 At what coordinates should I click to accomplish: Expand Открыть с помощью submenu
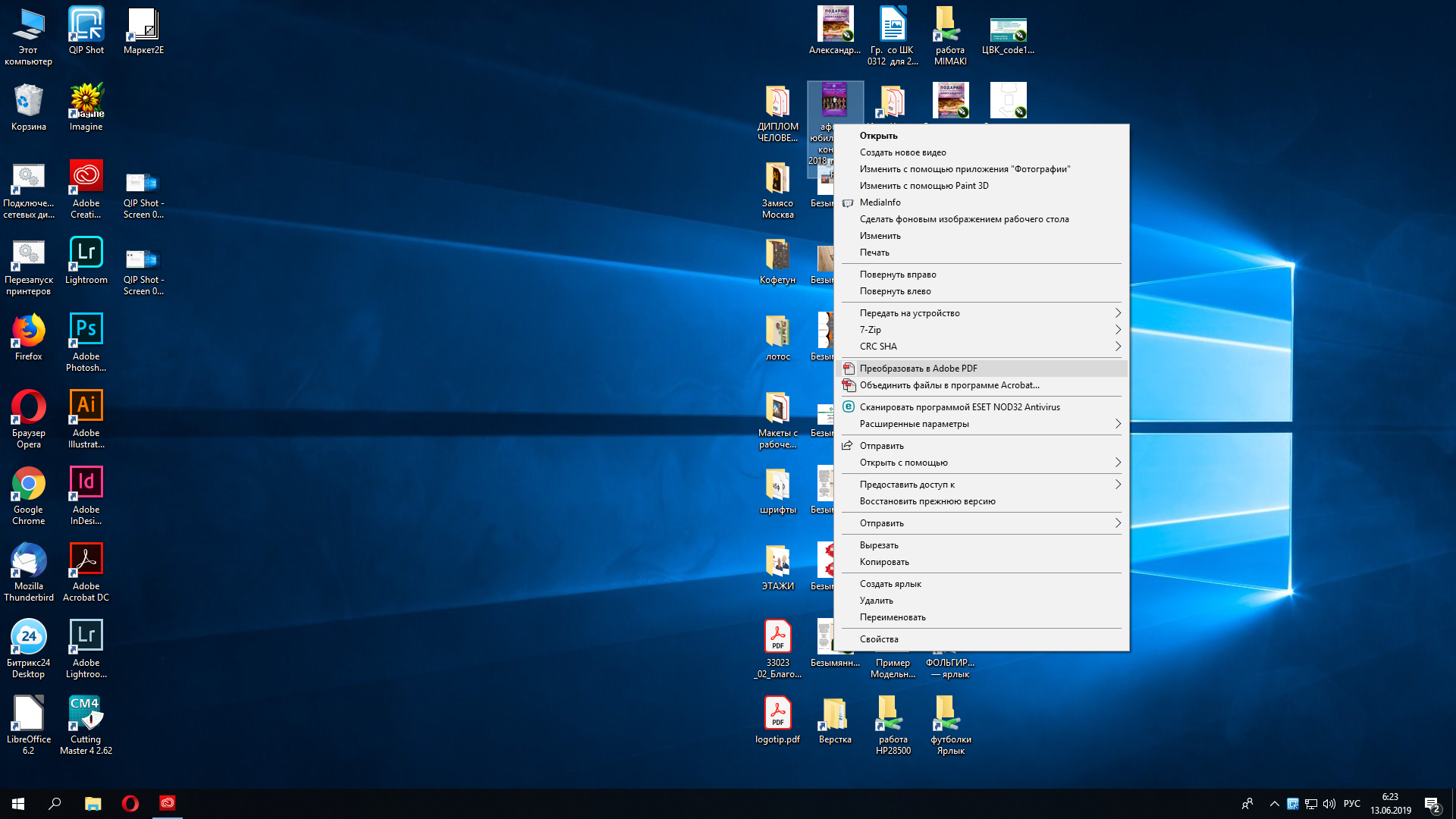click(981, 463)
